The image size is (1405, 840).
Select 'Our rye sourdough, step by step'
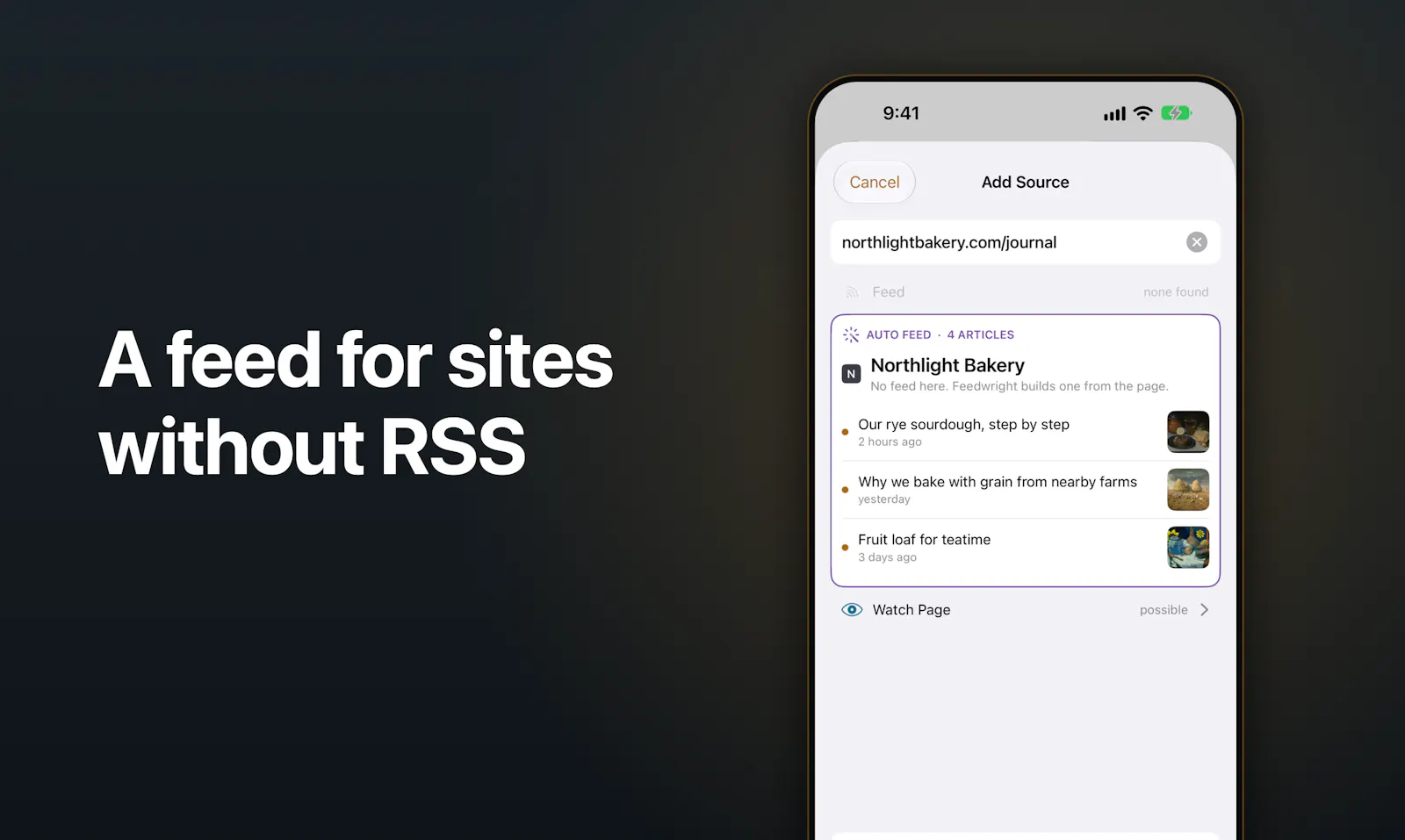963,425
